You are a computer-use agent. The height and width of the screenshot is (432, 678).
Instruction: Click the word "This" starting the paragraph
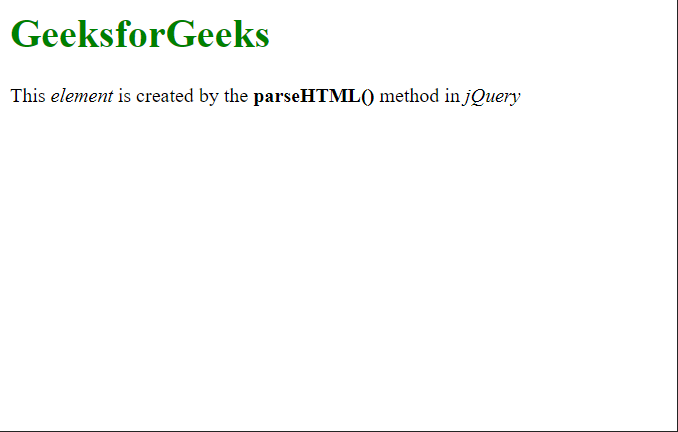click(x=28, y=96)
